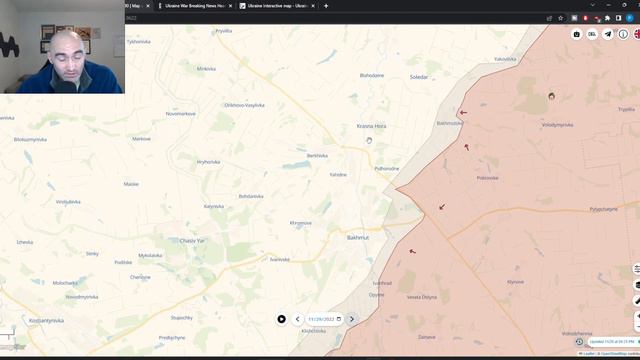Switch to the Ukraine War Breaking News tab
The width and height of the screenshot is (640, 360).
[x=195, y=6]
